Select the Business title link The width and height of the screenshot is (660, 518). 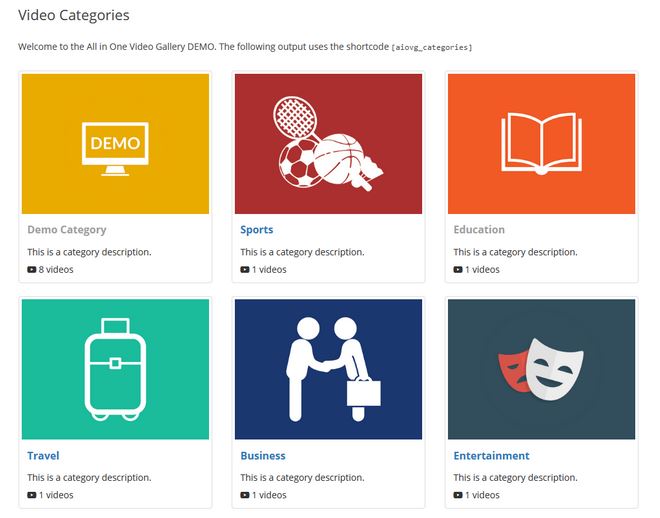pos(263,456)
